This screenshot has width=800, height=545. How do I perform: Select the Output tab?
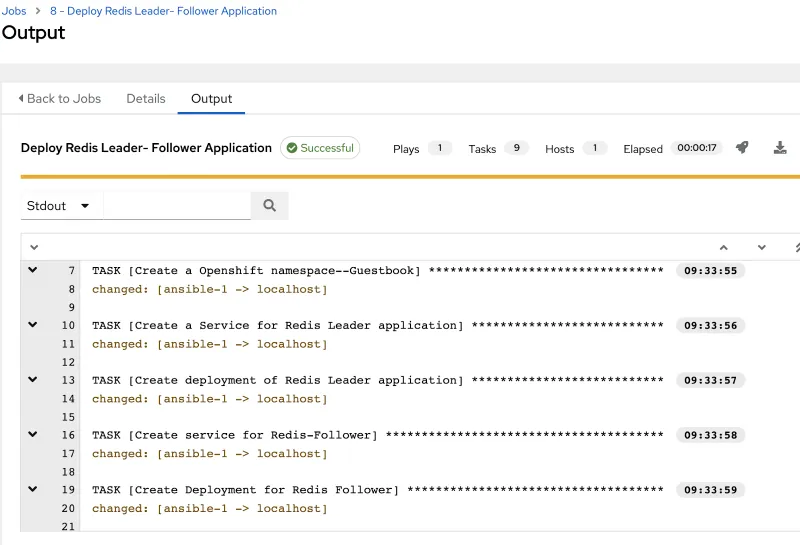click(211, 99)
